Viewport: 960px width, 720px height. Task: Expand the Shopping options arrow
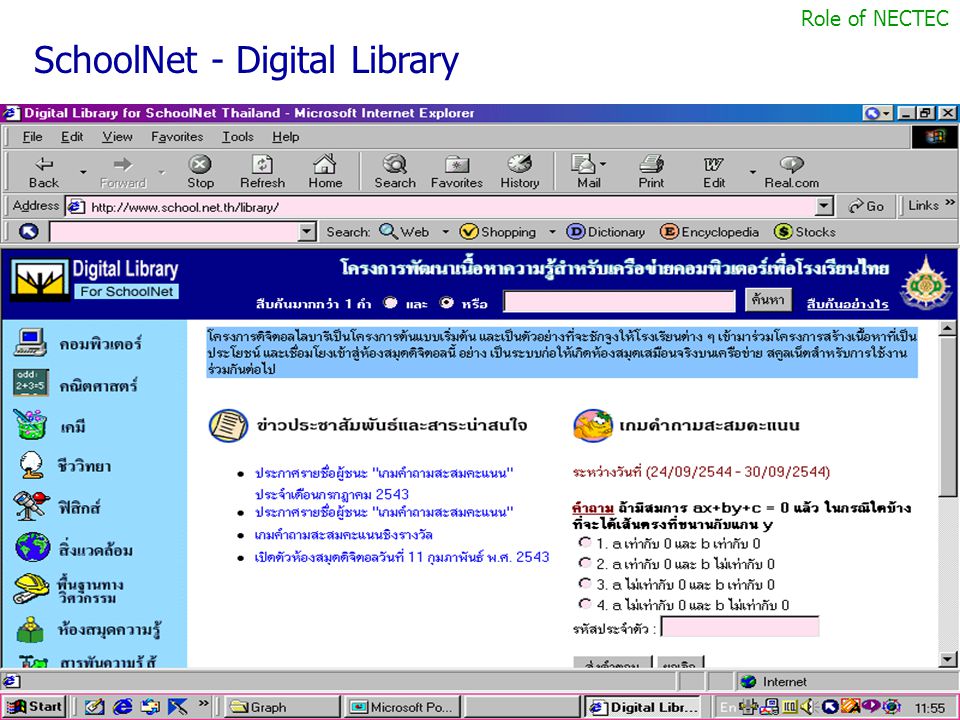(x=552, y=231)
